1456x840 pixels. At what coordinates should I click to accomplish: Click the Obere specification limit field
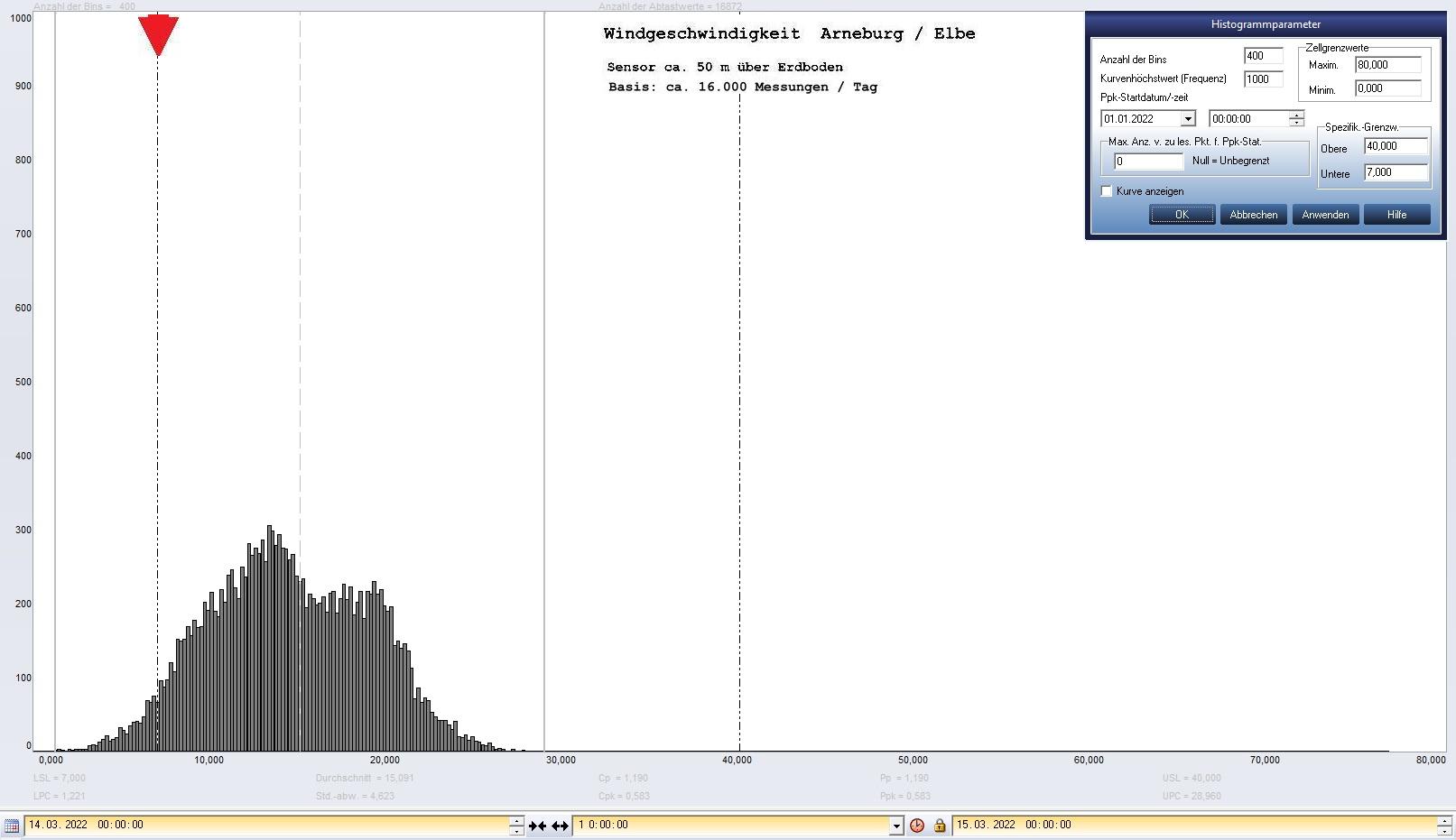(1395, 146)
